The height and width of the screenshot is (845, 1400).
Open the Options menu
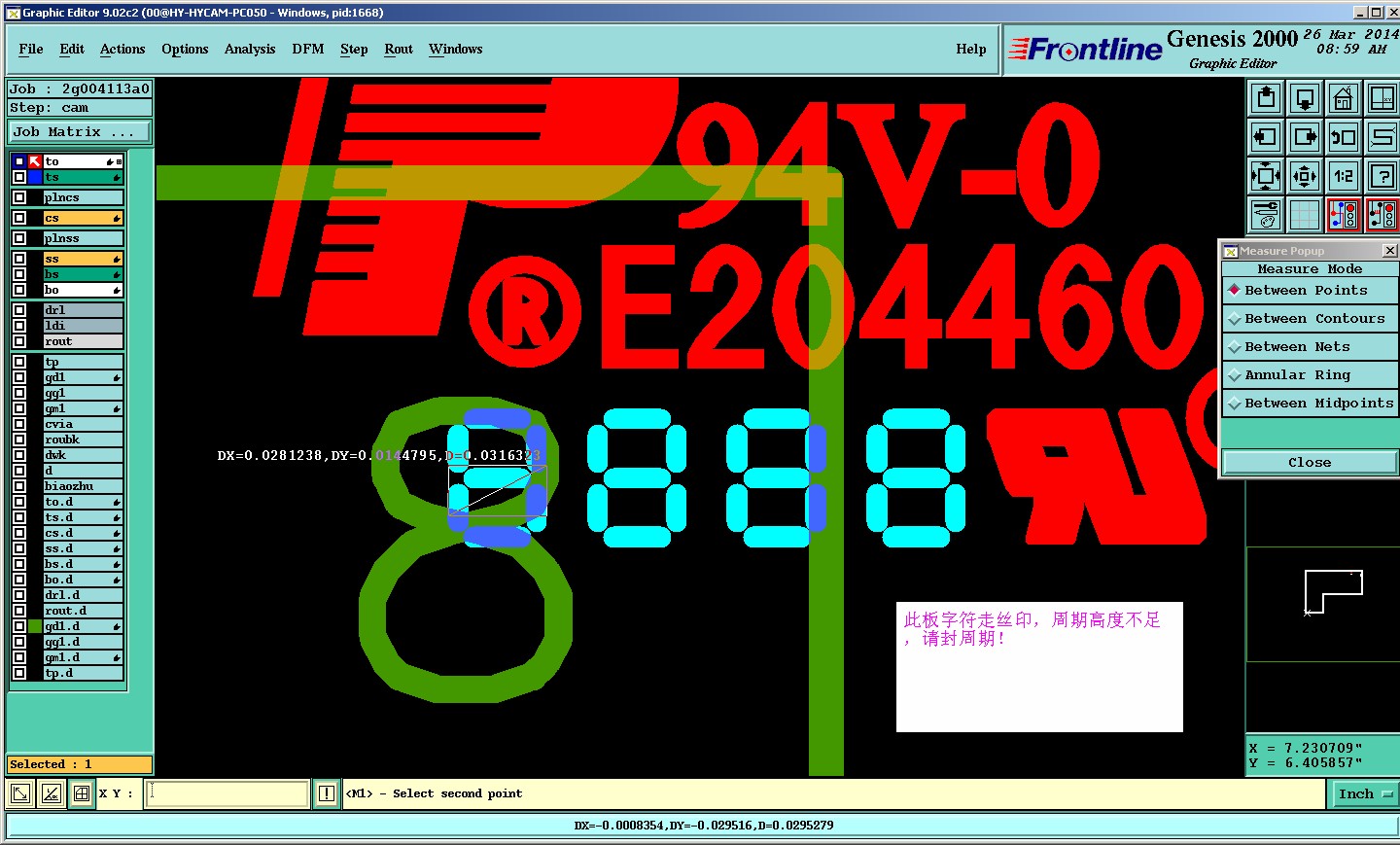coord(185,49)
